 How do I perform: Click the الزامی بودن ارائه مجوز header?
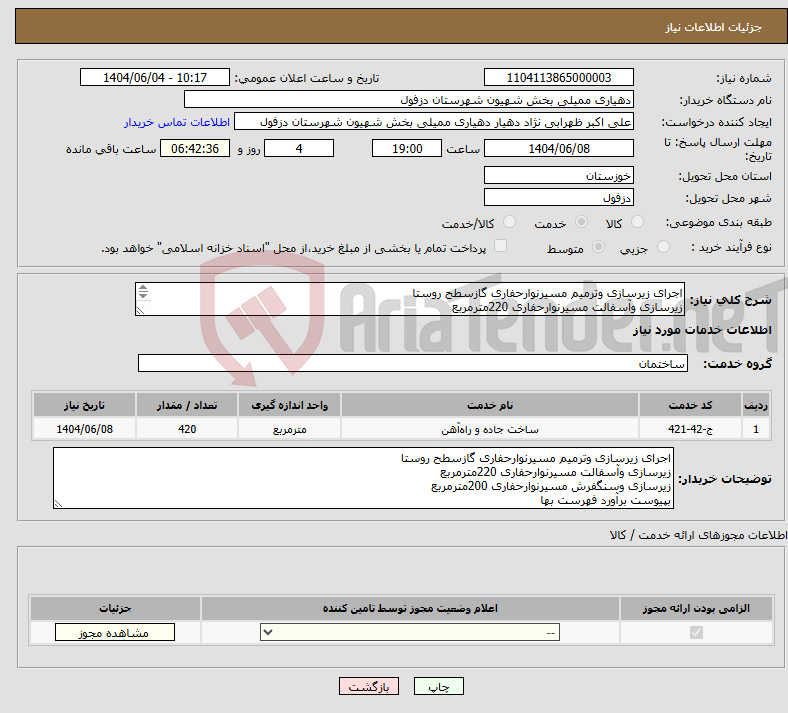697,608
